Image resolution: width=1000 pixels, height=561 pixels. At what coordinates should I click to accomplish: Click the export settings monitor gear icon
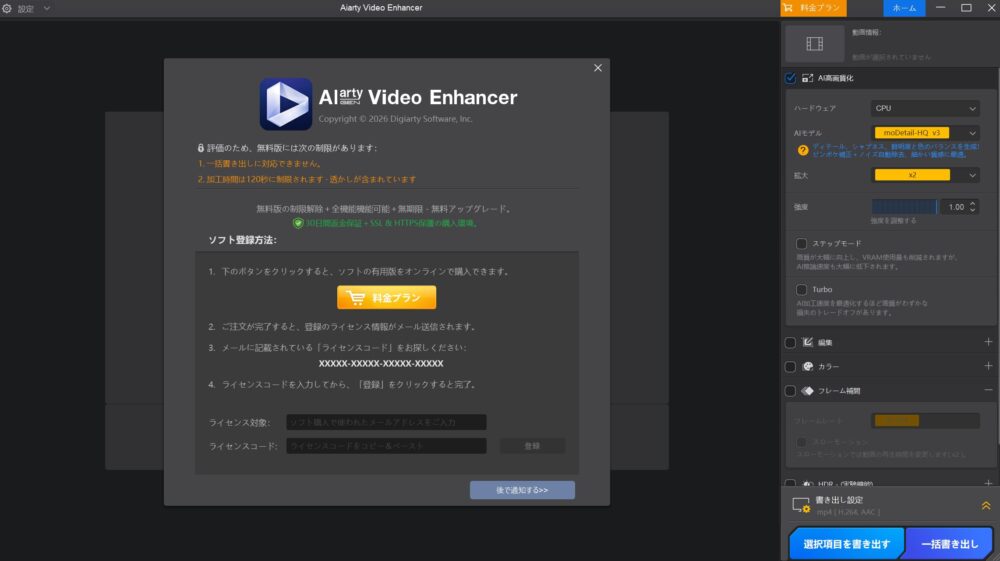tap(800, 506)
